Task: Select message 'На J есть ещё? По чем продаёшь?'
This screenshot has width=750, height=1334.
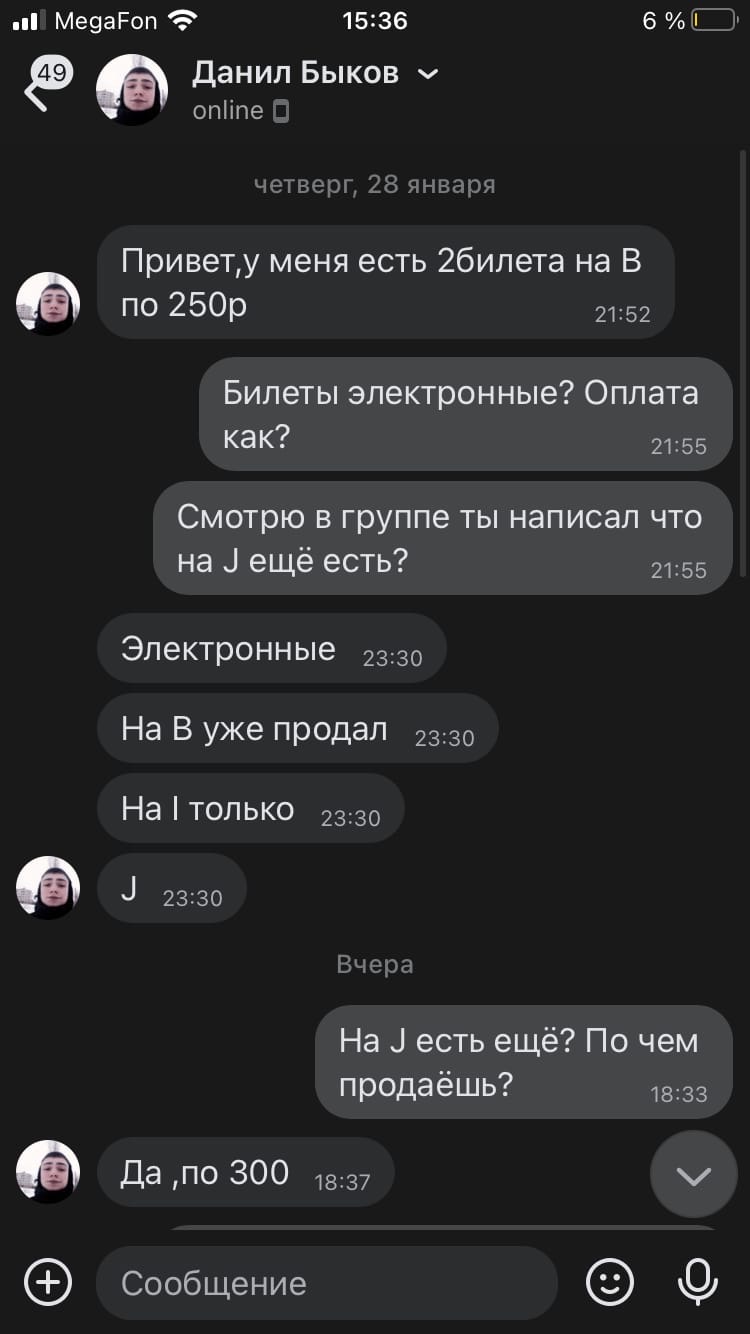Action: 524,1062
